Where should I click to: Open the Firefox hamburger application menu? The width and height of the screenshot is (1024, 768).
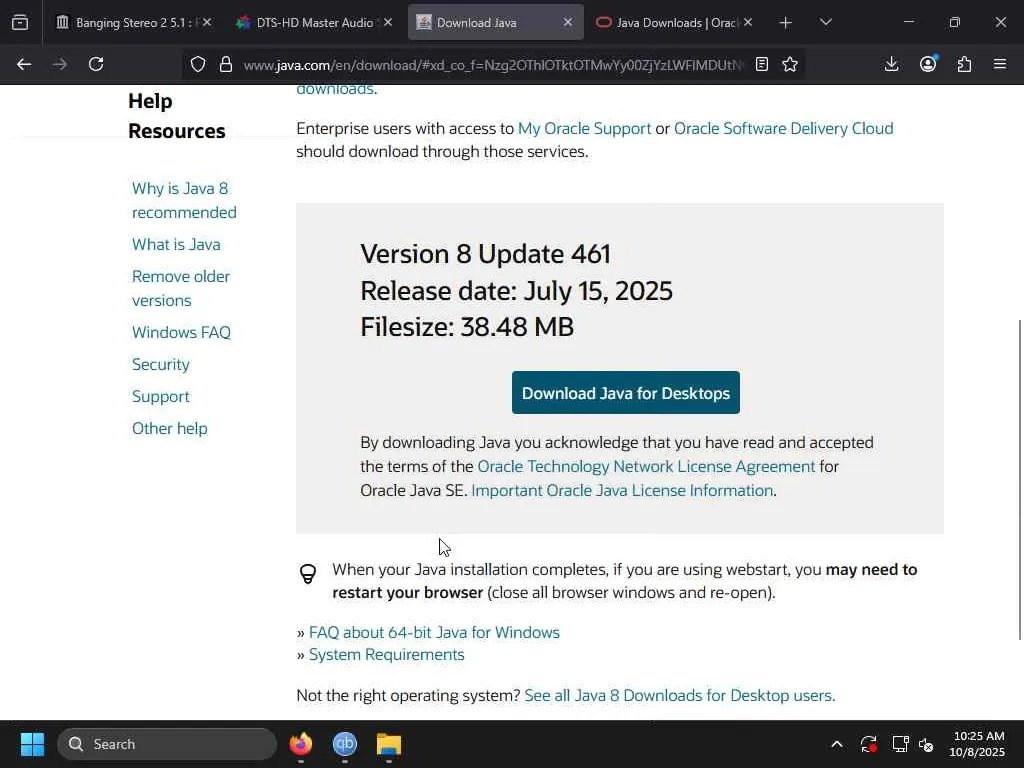(x=1000, y=64)
